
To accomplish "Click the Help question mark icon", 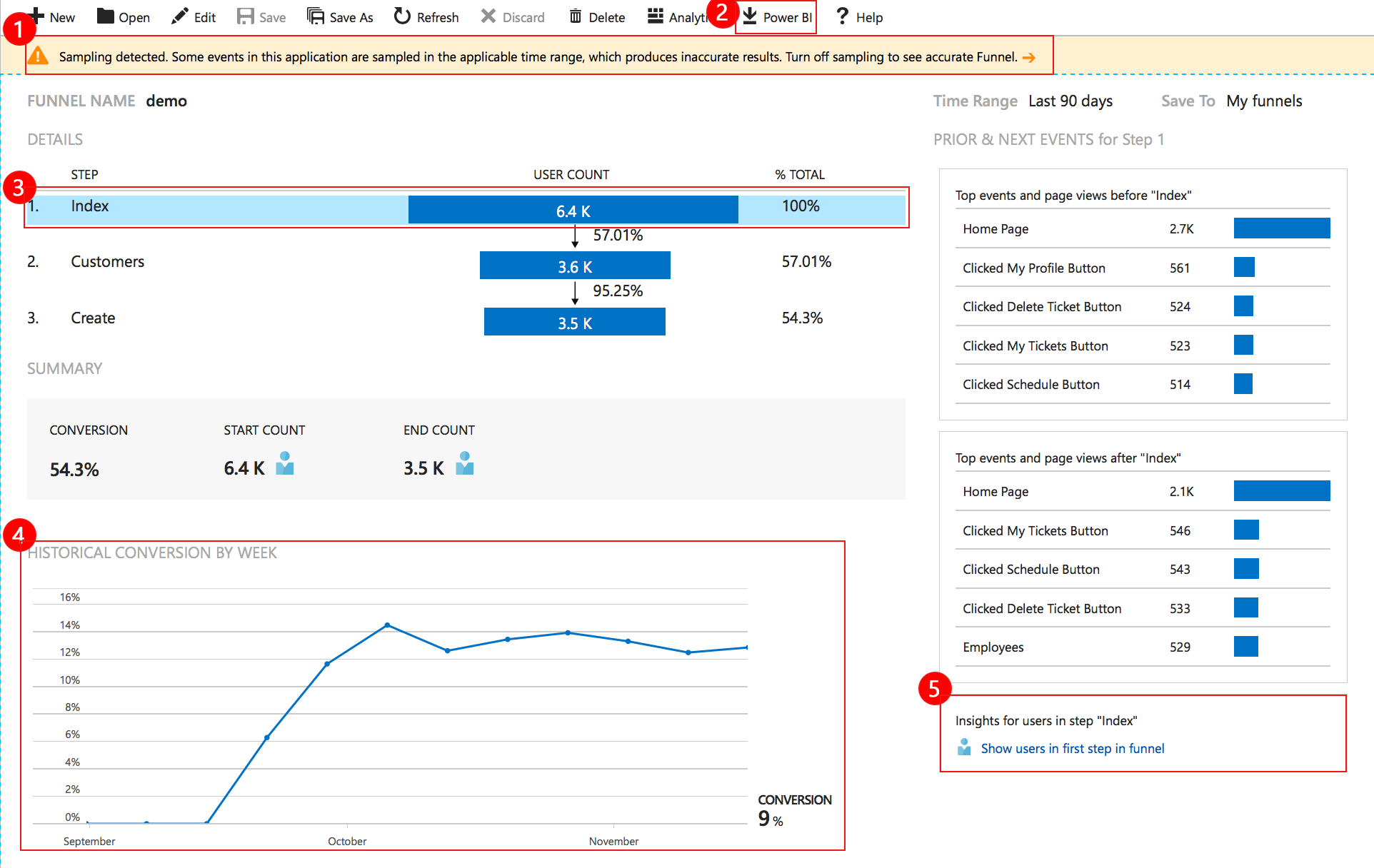I will pos(843,16).
